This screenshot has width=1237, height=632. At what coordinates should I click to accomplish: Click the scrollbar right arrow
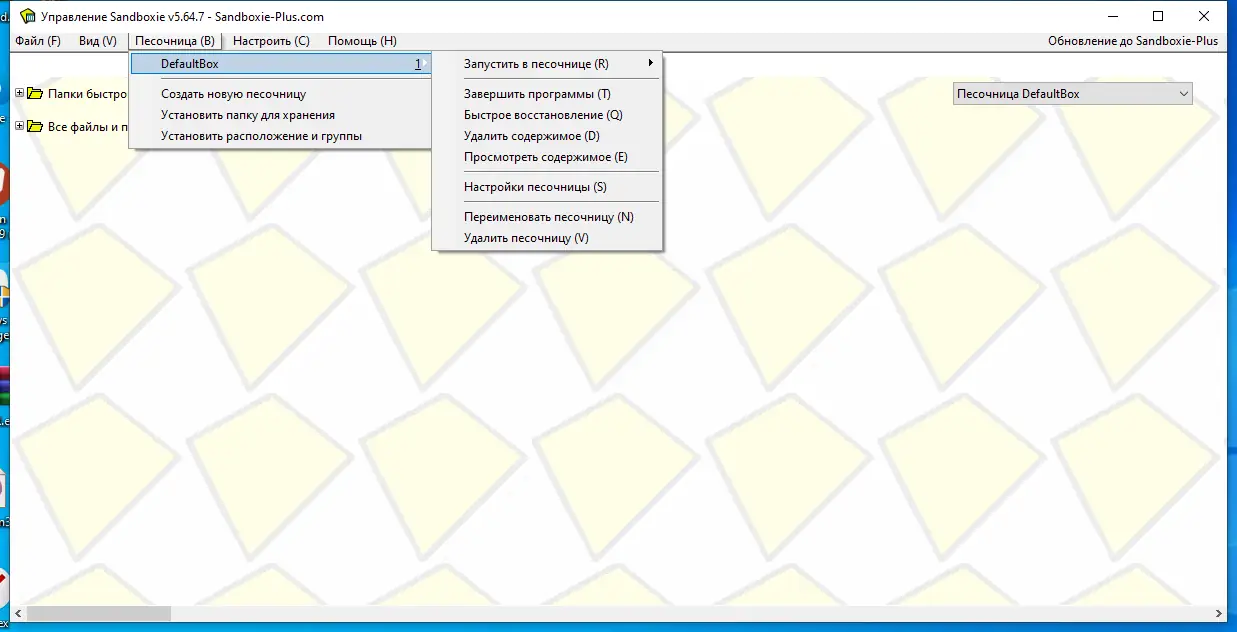(1219, 613)
